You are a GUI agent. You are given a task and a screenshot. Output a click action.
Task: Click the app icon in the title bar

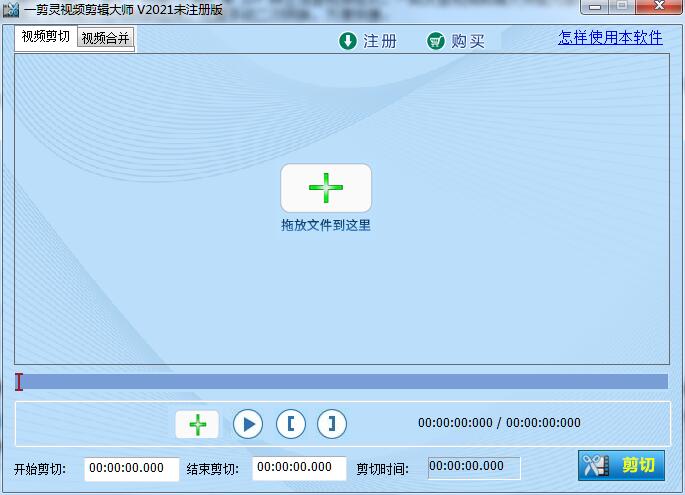10,10
